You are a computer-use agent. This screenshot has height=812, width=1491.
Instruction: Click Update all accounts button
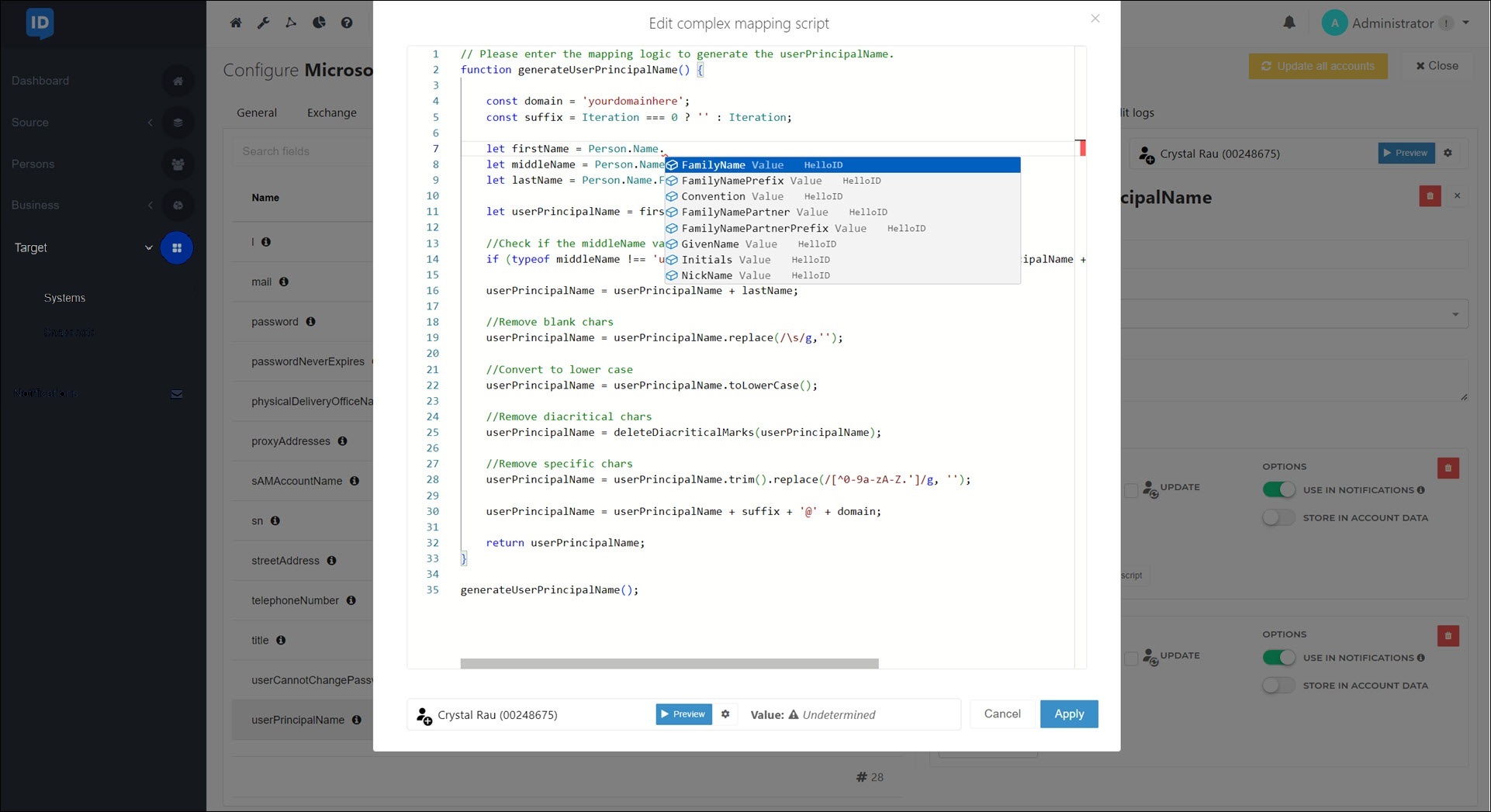point(1318,66)
